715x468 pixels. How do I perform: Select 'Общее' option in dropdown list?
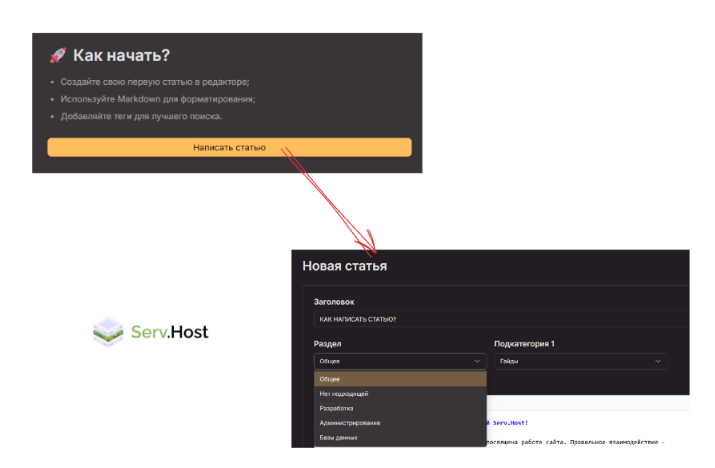tap(400, 379)
